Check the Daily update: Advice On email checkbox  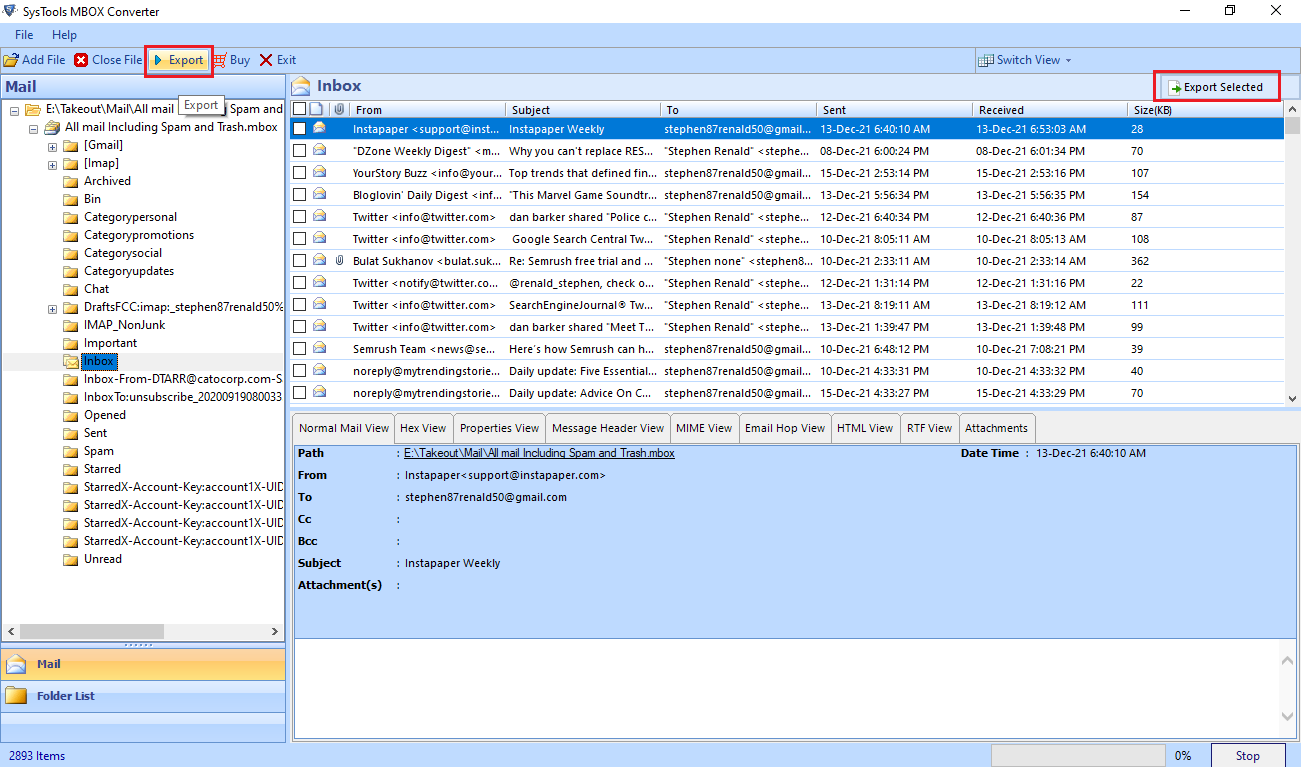(299, 393)
